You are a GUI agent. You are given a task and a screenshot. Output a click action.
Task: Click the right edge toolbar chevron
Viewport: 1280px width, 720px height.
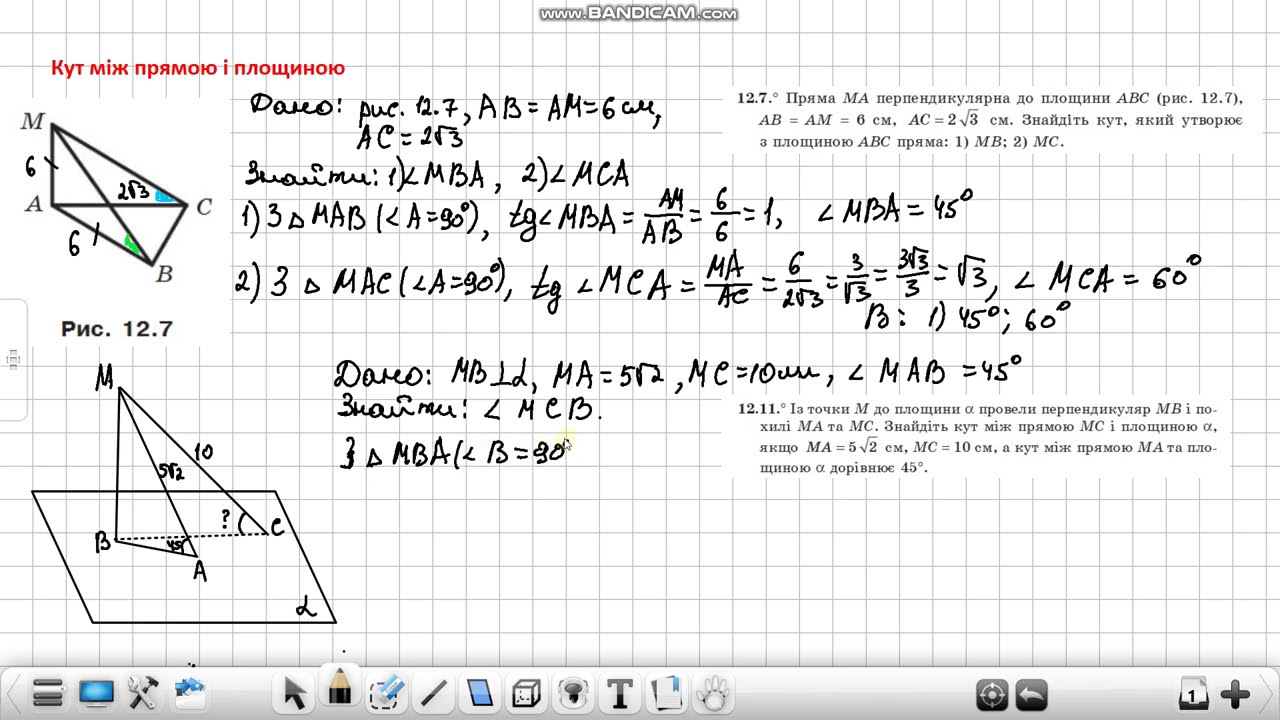pyautogui.click(x=1266, y=692)
